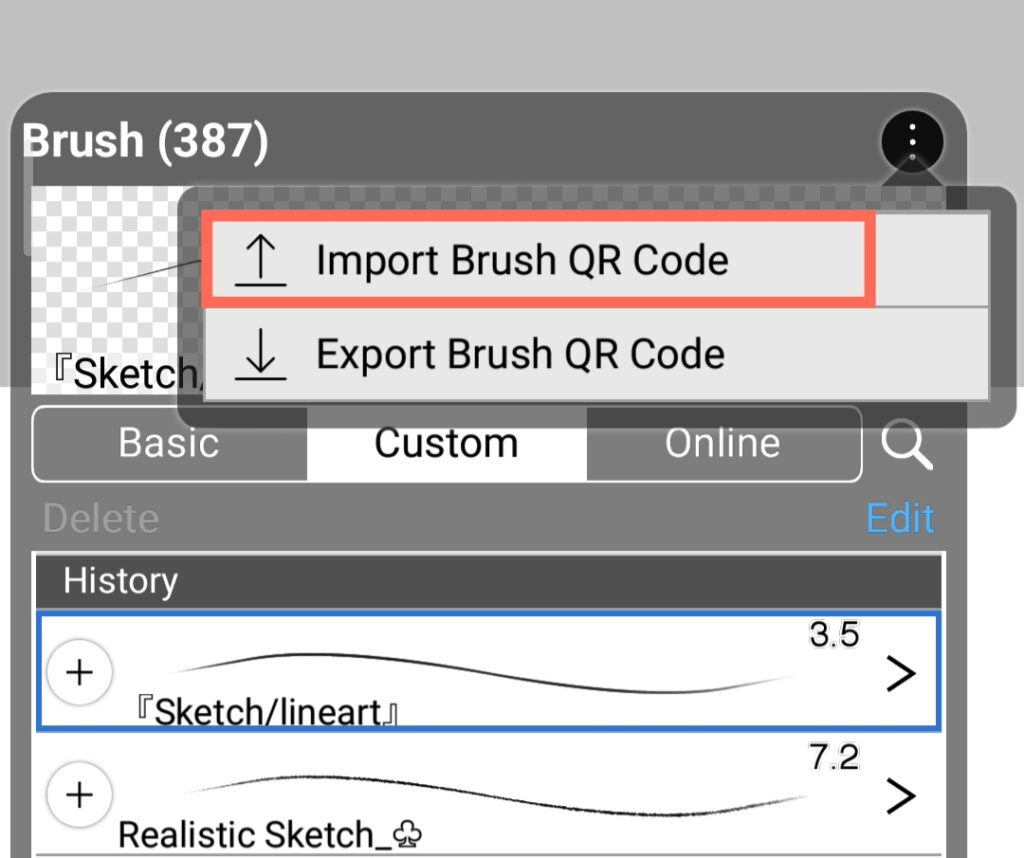Click the Brush (387) panel title
Image resolution: width=1024 pixels, height=858 pixels.
(x=146, y=141)
